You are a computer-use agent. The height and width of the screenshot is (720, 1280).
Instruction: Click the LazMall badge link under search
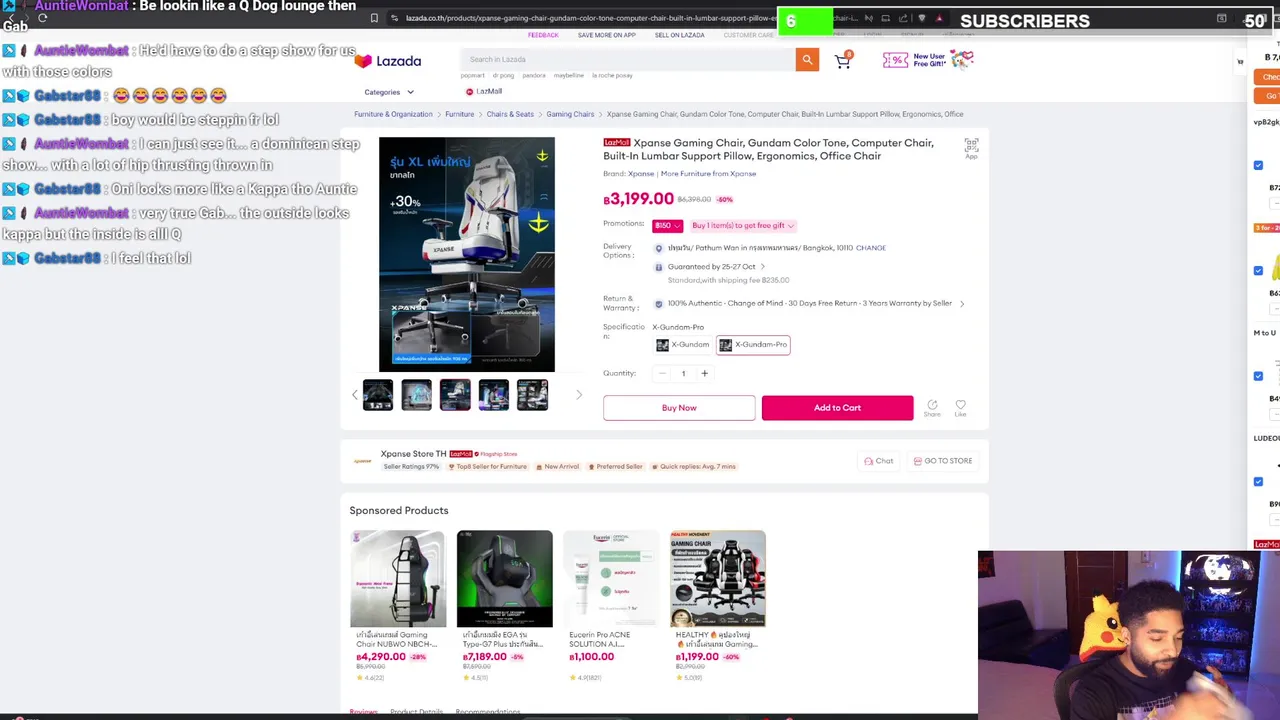tap(484, 92)
